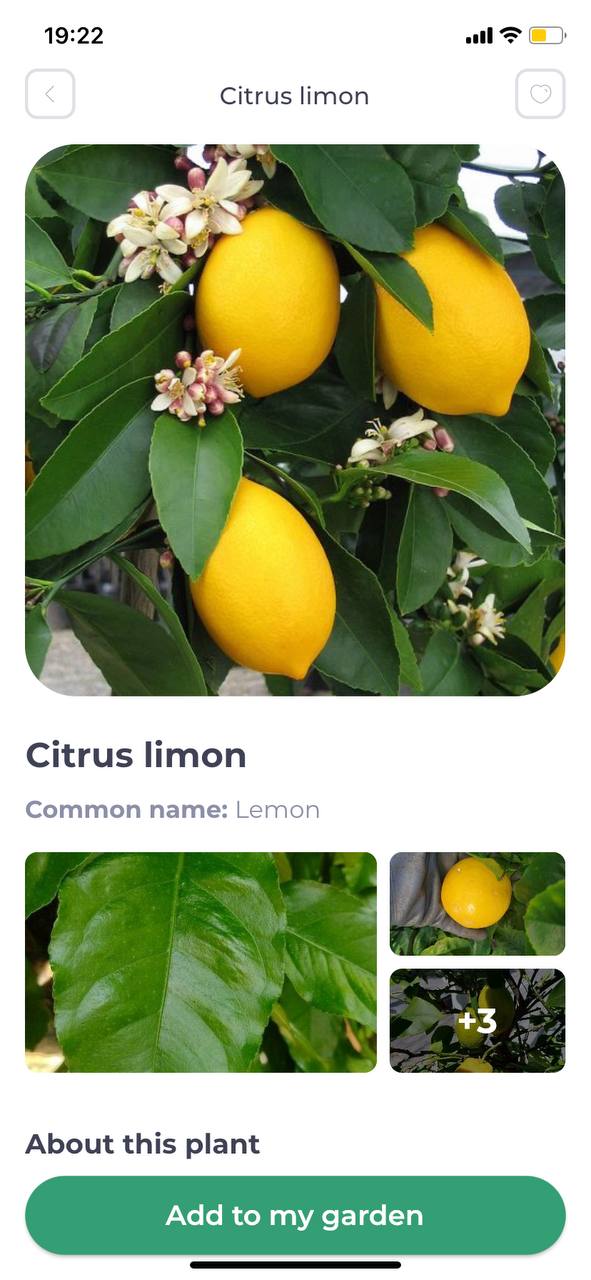The width and height of the screenshot is (591, 1280).
Task: Open the large lemon tree main photo
Action: (x=295, y=420)
